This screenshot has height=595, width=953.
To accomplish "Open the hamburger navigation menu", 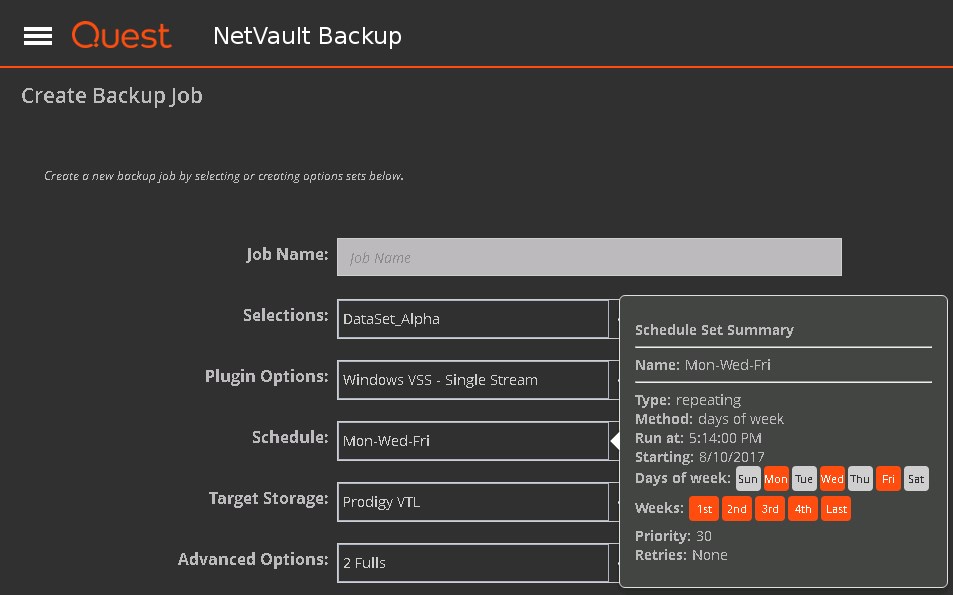I will point(38,36).
